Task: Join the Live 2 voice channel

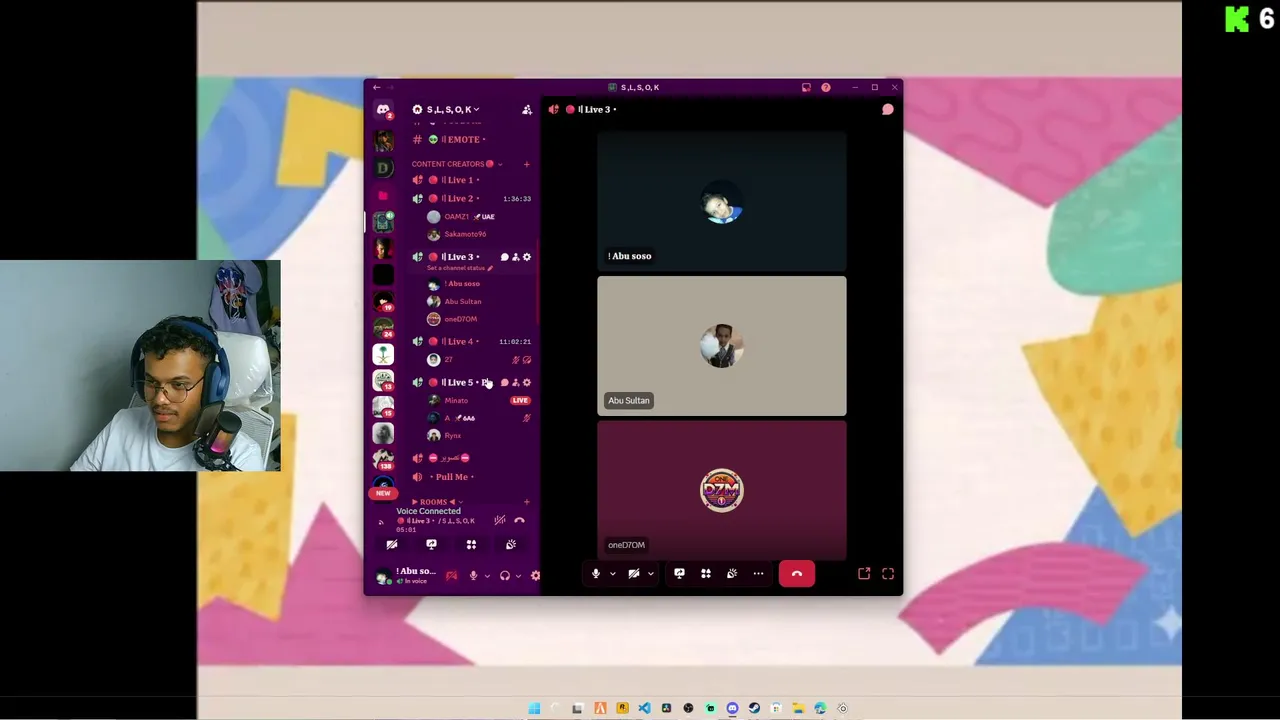Action: (x=470, y=198)
